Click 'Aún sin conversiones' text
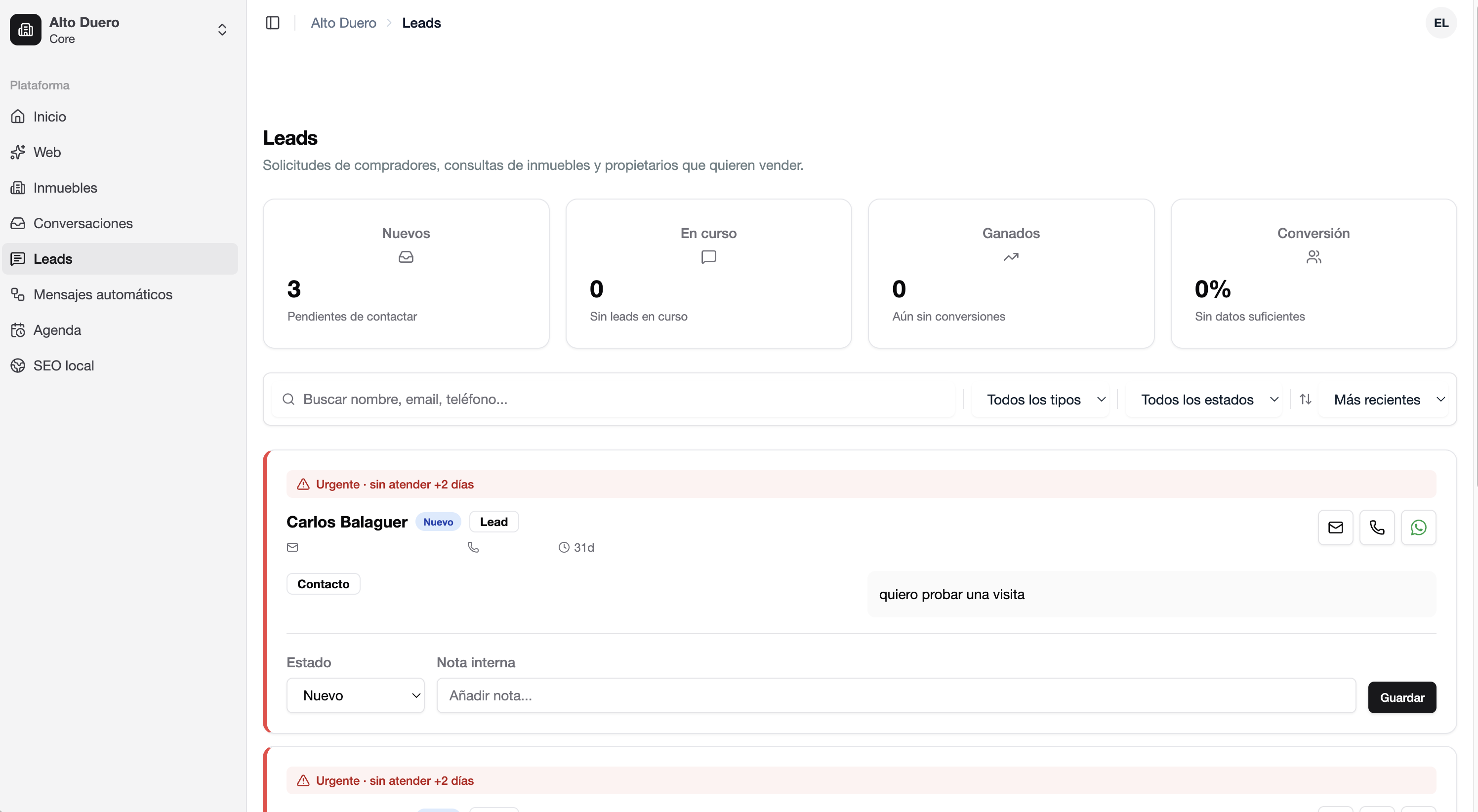The height and width of the screenshot is (812, 1478). click(x=948, y=316)
